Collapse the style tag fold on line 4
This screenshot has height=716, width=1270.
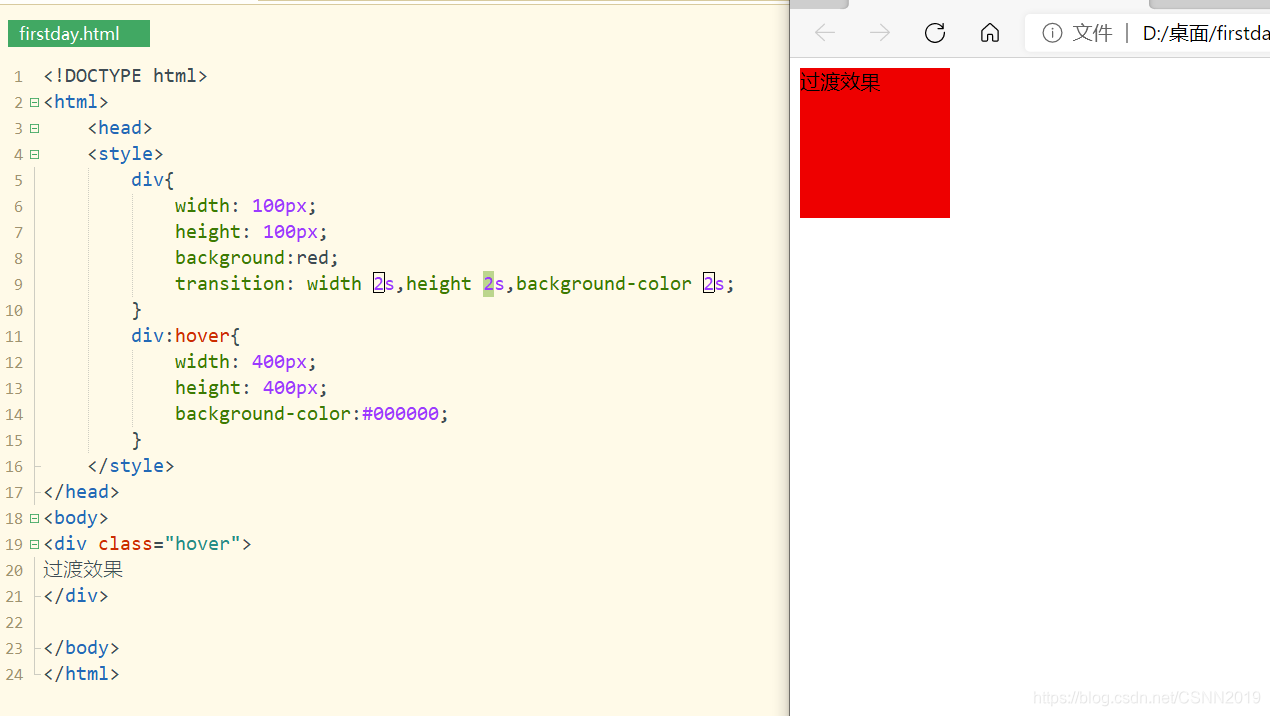click(x=34, y=154)
